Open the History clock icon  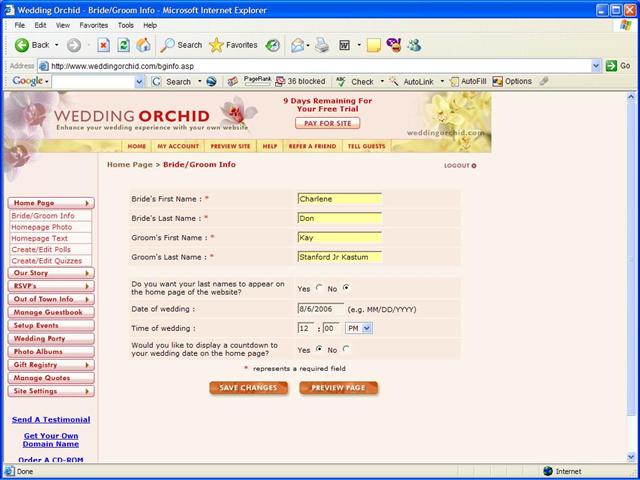click(x=272, y=45)
